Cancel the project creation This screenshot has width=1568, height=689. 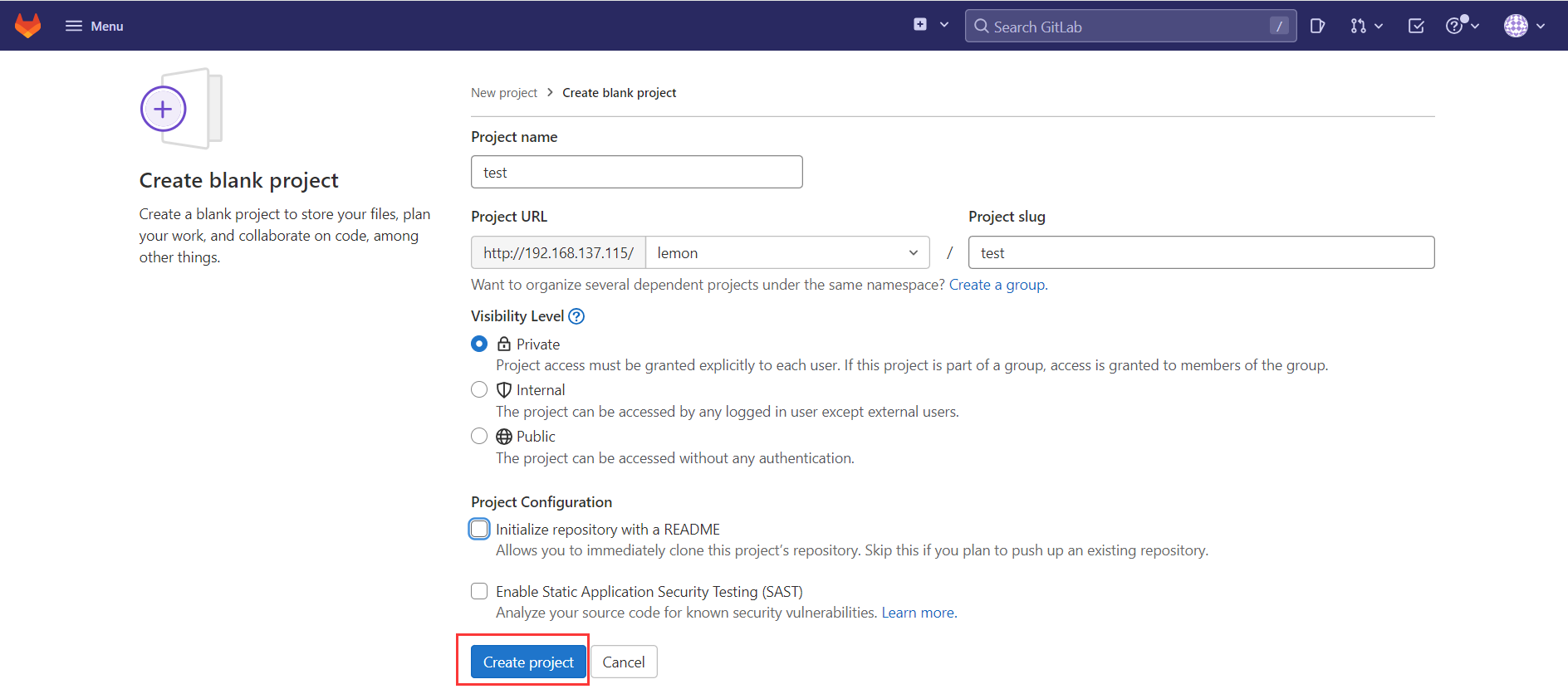(x=624, y=662)
